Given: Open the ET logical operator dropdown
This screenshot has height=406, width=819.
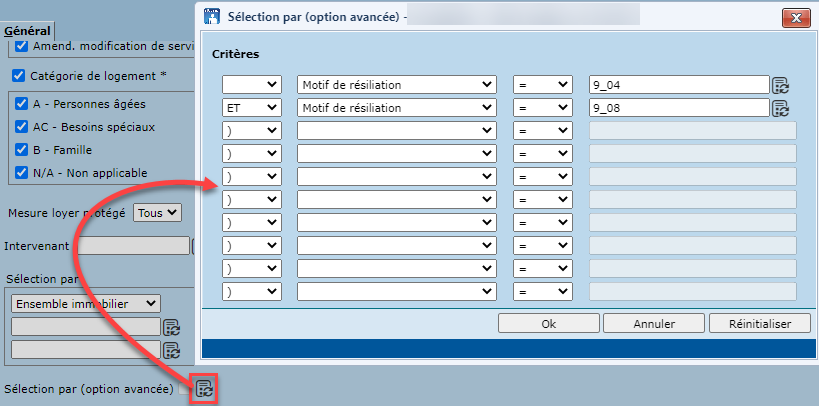Looking at the screenshot, I should (x=251, y=108).
